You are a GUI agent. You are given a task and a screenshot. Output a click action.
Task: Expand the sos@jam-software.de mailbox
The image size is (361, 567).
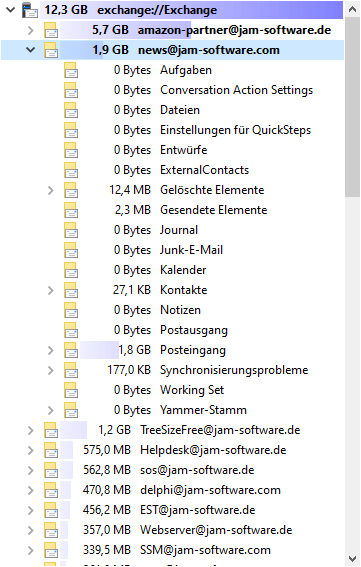(31, 470)
